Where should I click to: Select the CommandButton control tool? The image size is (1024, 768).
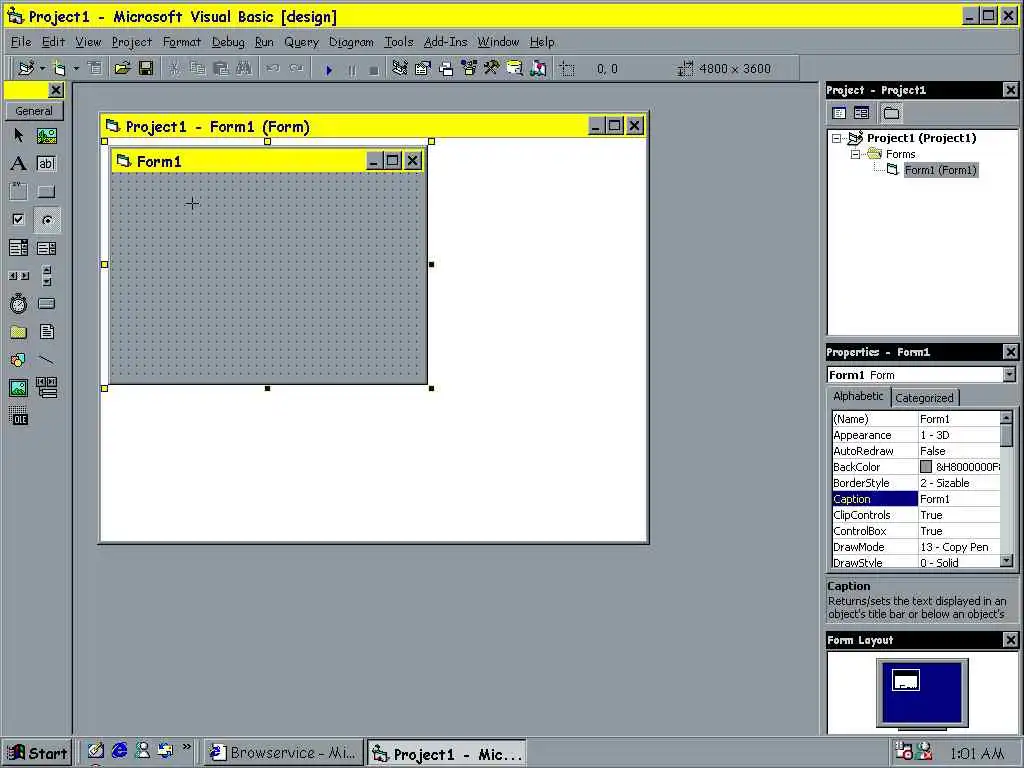[46, 191]
